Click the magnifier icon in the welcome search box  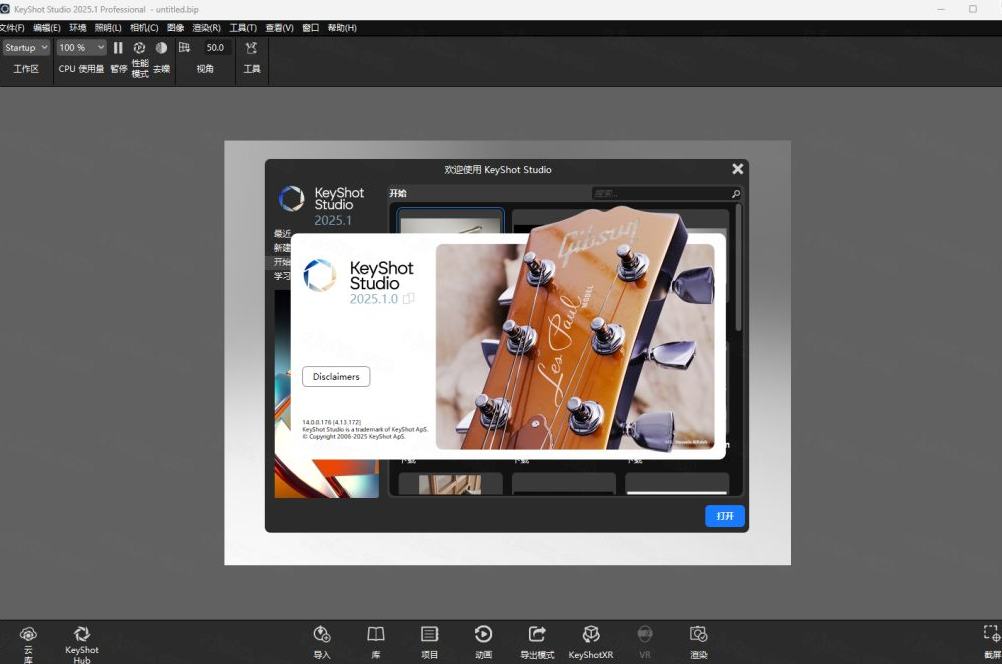pyautogui.click(x=736, y=194)
